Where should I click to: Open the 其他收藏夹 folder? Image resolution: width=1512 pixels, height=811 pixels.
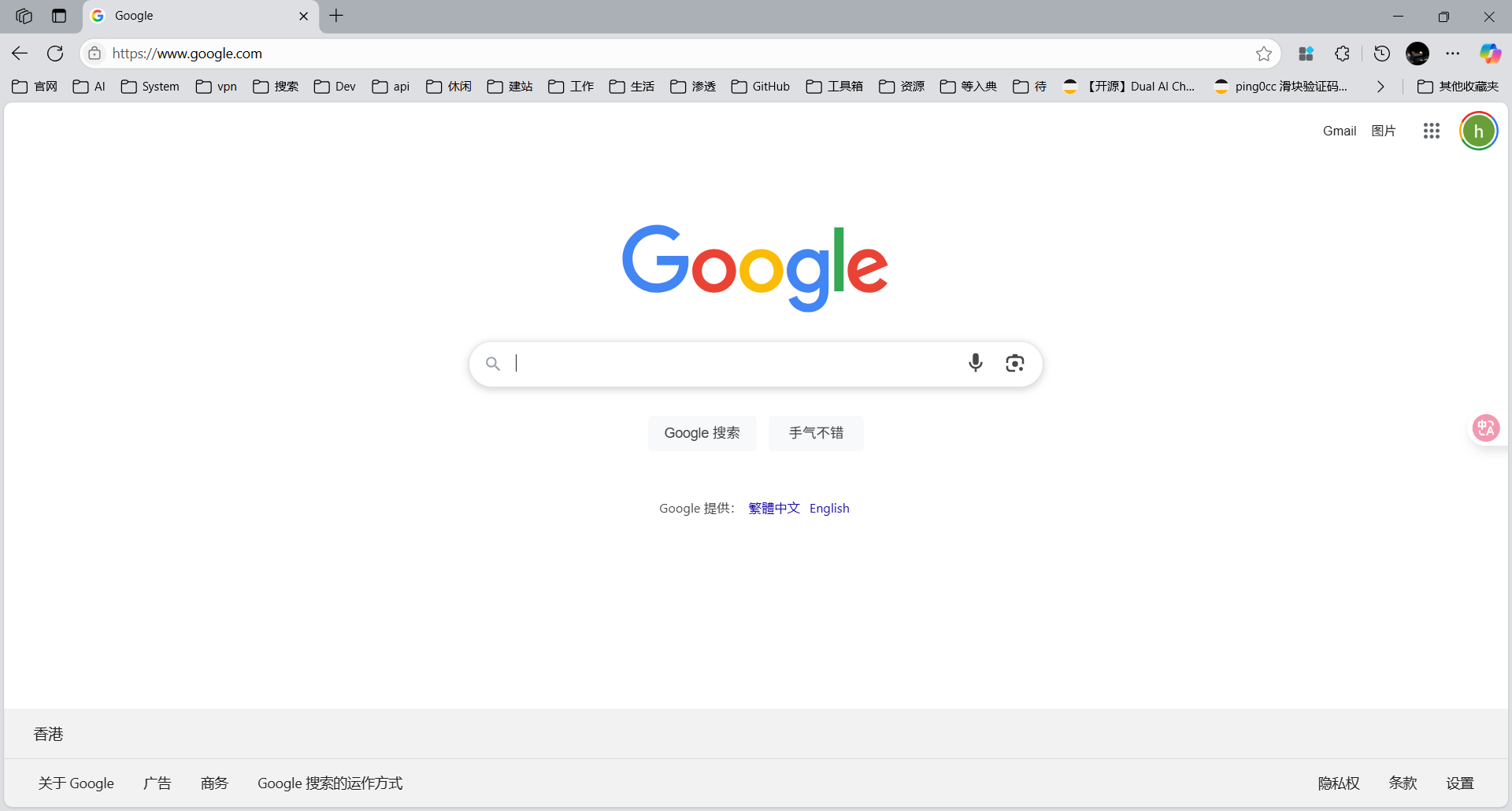(1458, 87)
